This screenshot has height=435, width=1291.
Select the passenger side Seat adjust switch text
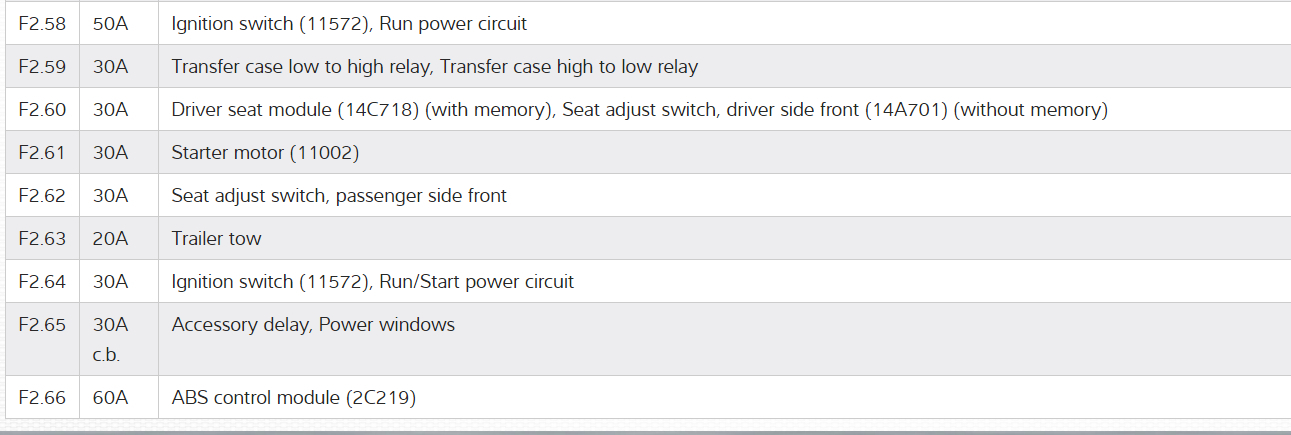pyautogui.click(x=339, y=196)
